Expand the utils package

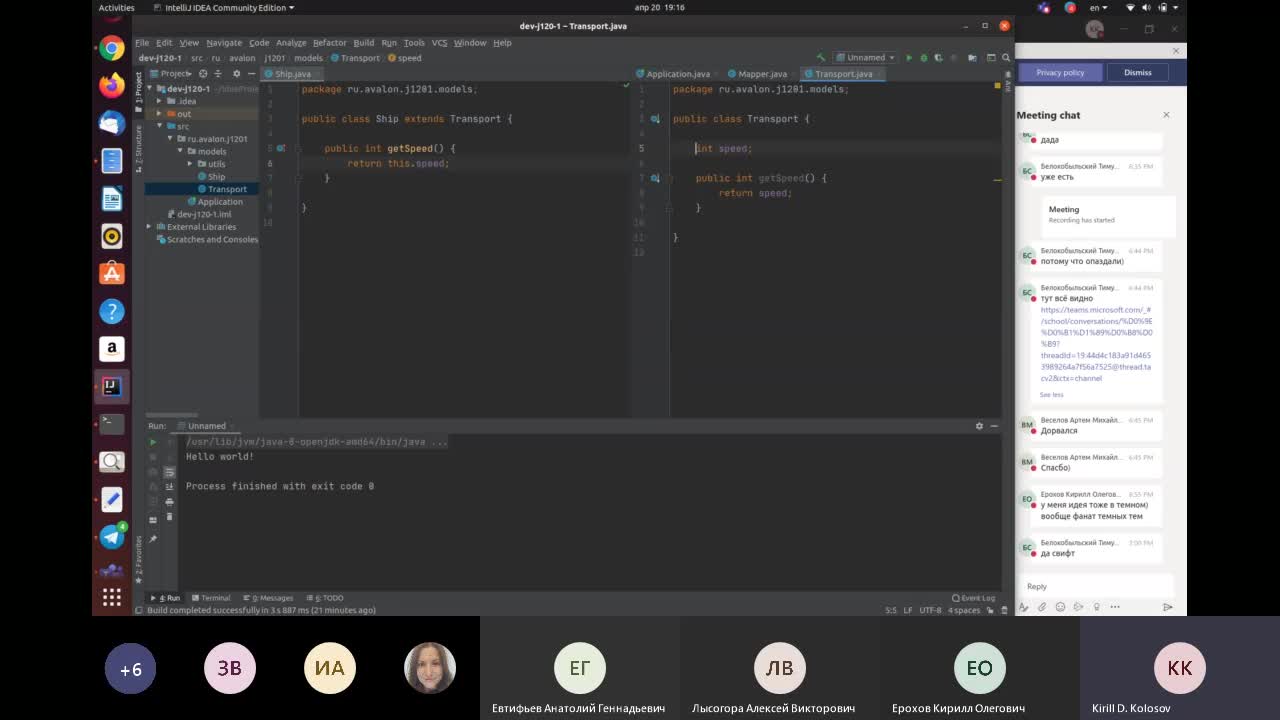point(190,164)
